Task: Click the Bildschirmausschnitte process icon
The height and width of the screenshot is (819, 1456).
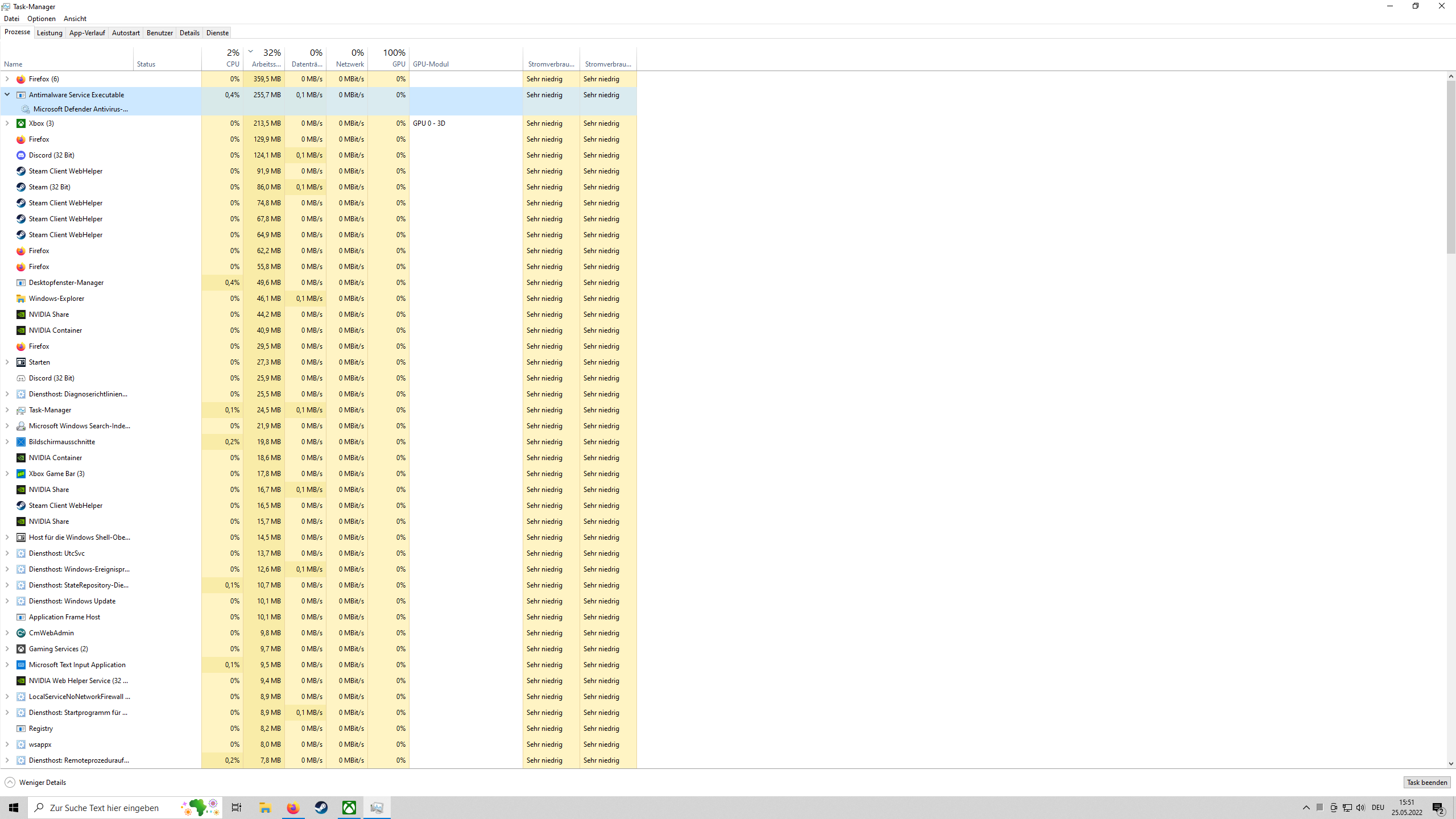Action: [21, 442]
